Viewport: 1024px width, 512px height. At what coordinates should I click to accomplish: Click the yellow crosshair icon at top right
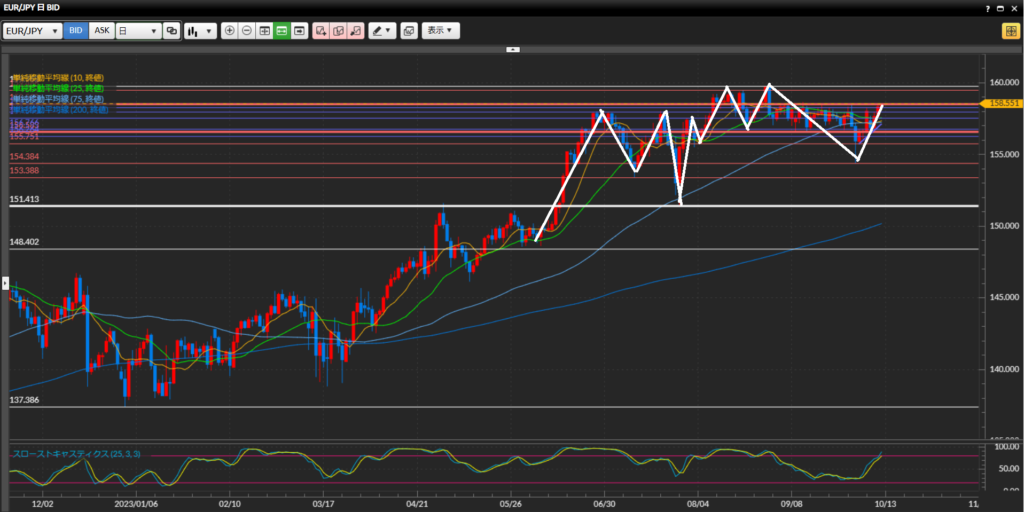(1009, 31)
